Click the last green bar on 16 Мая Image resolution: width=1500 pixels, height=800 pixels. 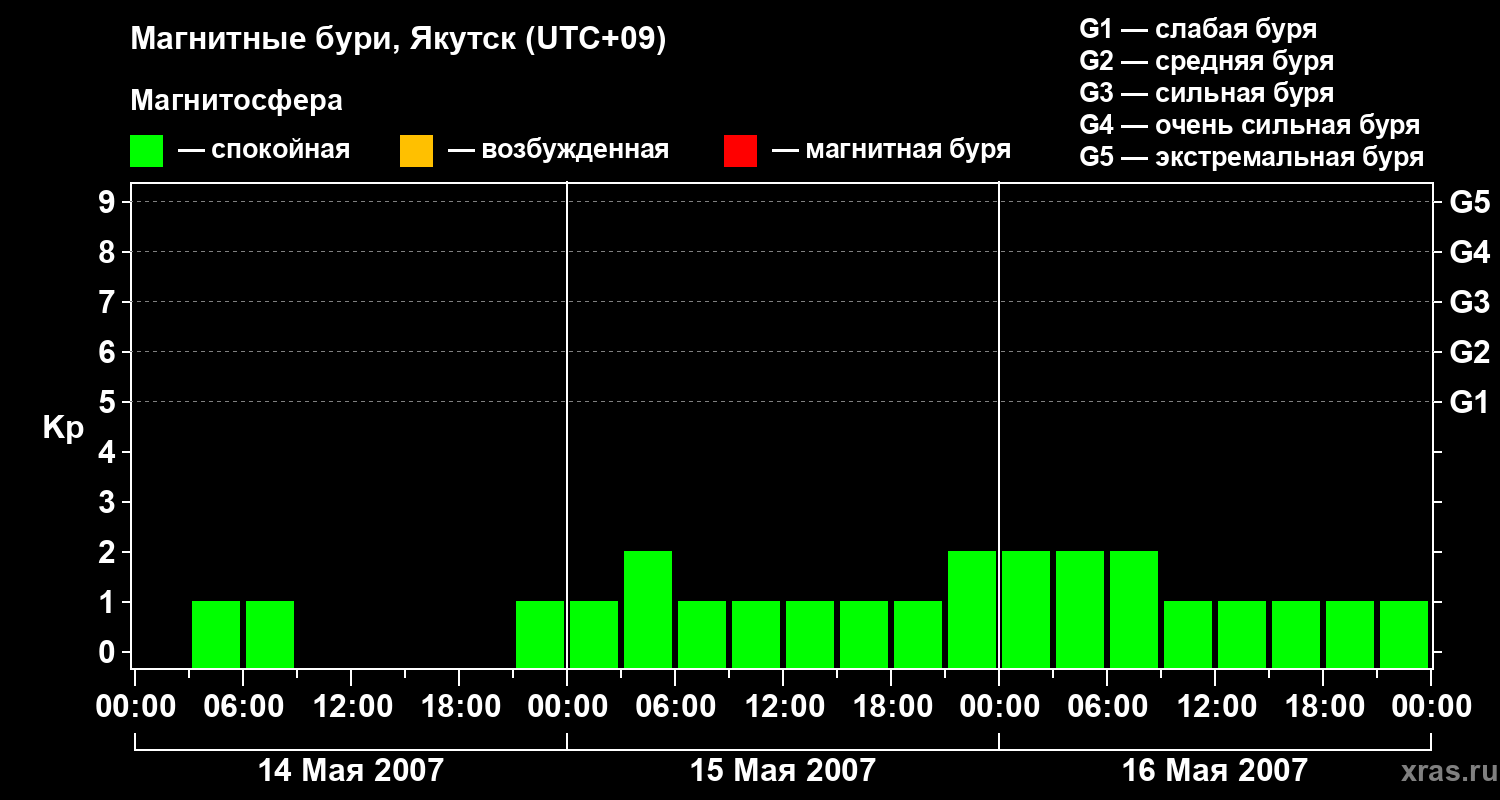pos(1404,634)
